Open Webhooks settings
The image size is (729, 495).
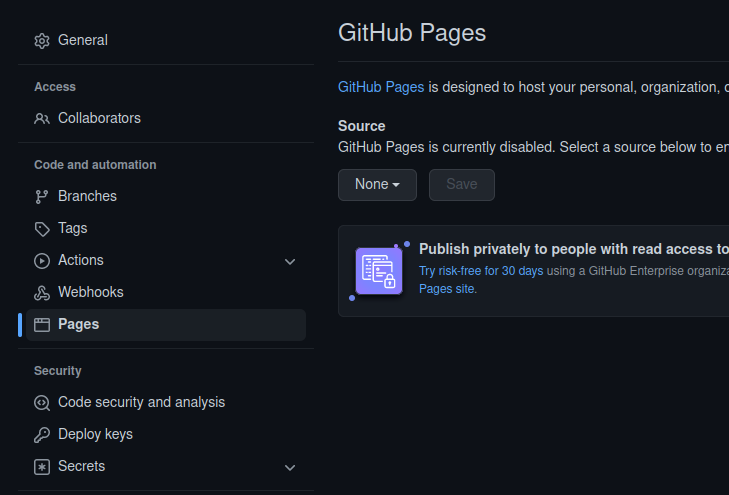click(166, 293)
